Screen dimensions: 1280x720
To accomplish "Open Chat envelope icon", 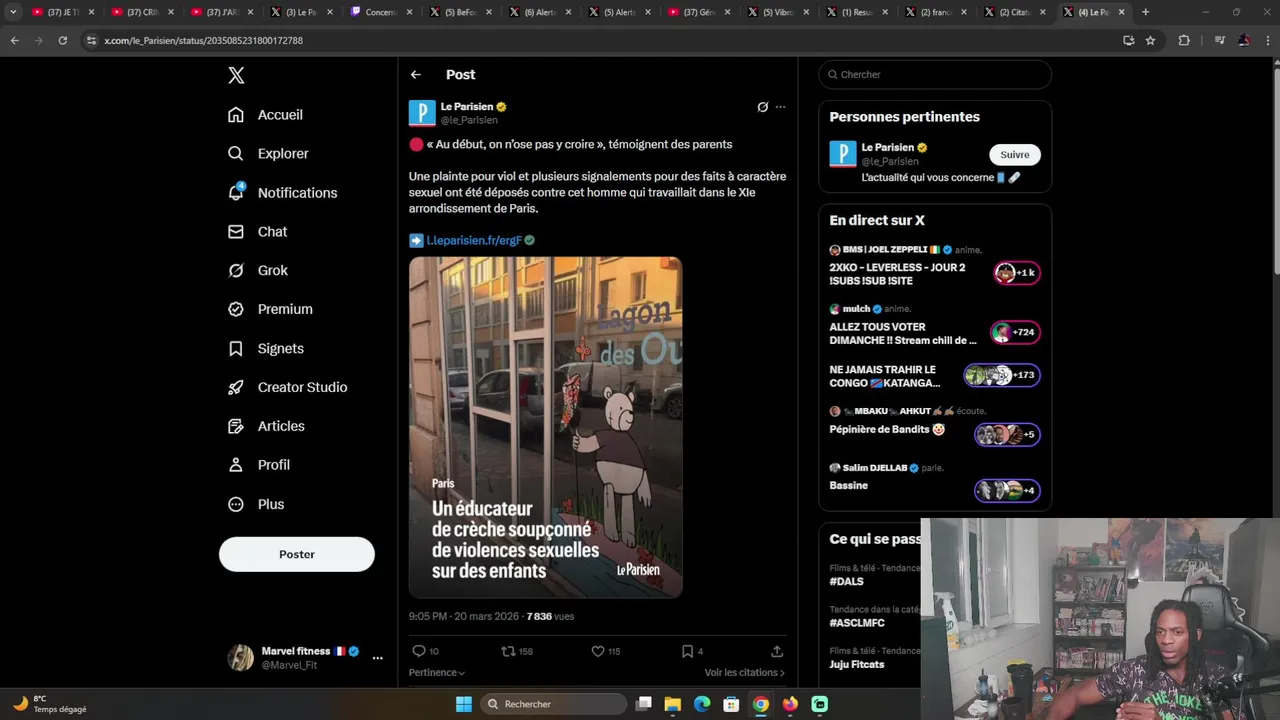I will (x=236, y=231).
